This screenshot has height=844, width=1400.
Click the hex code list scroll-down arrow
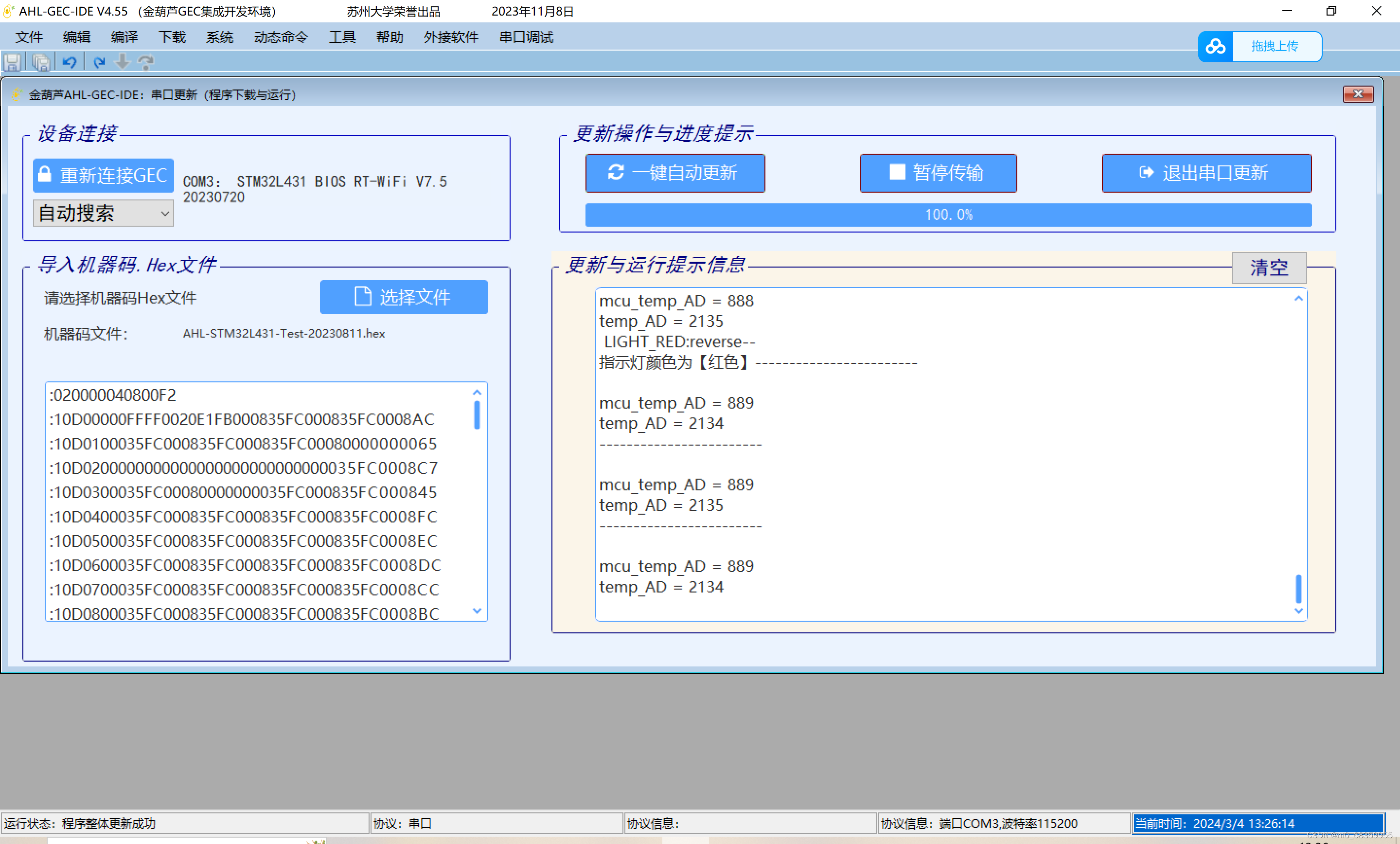477,611
